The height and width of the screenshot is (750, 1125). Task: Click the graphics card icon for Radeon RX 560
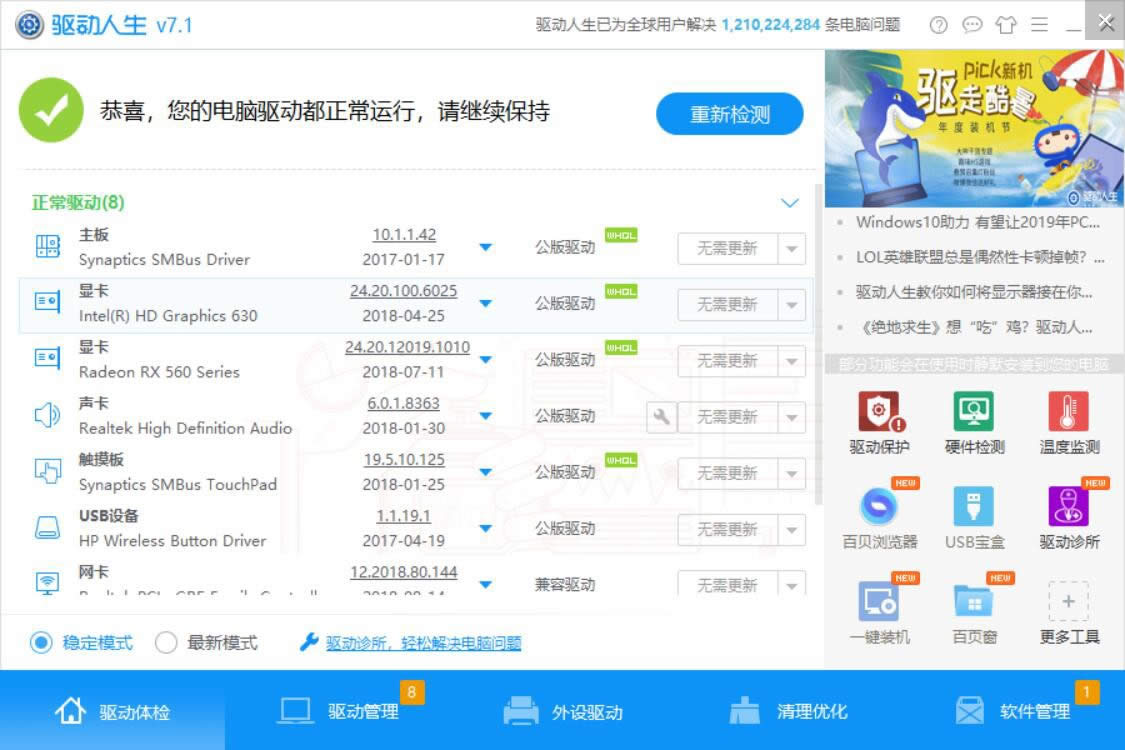(x=47, y=358)
